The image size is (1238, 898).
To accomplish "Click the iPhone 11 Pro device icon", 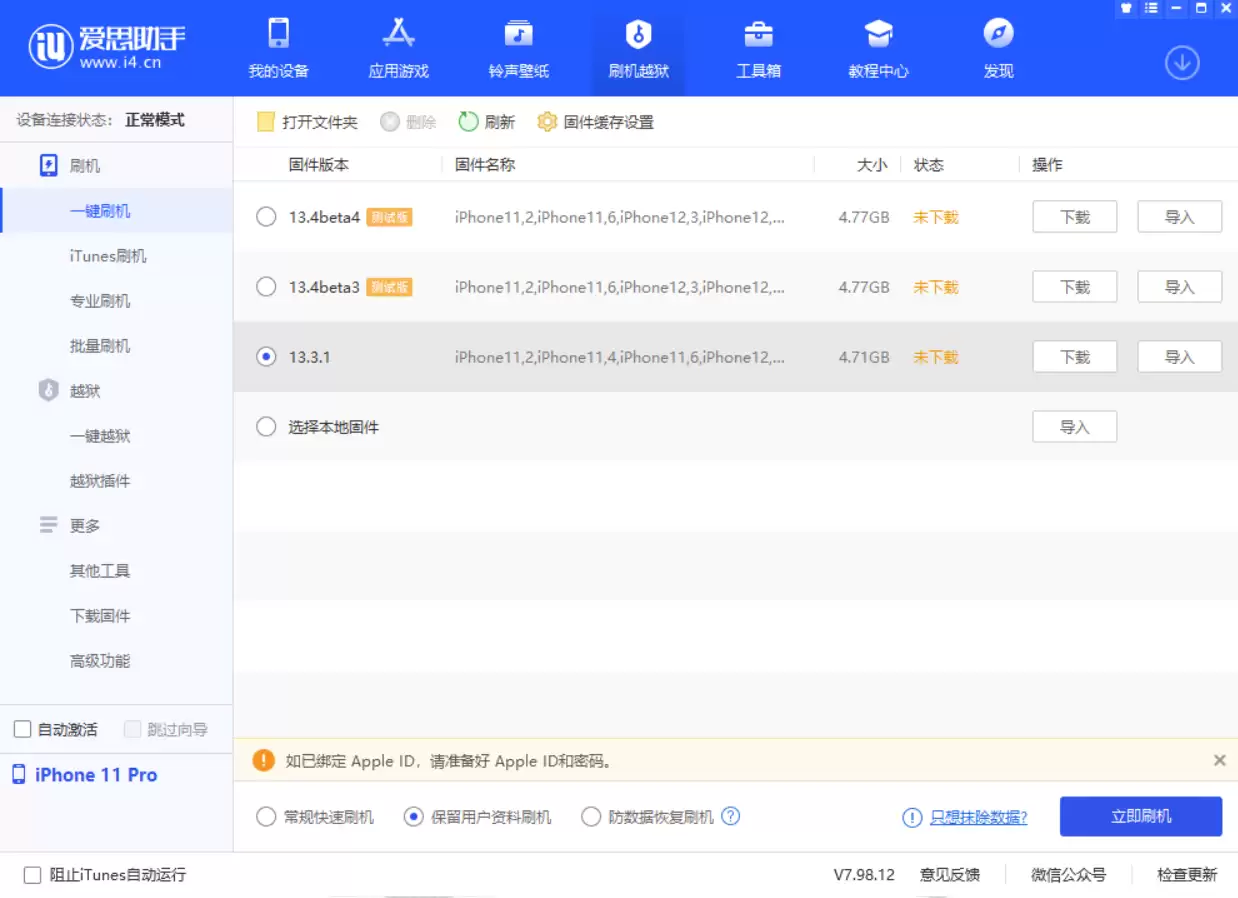I will coord(19,775).
